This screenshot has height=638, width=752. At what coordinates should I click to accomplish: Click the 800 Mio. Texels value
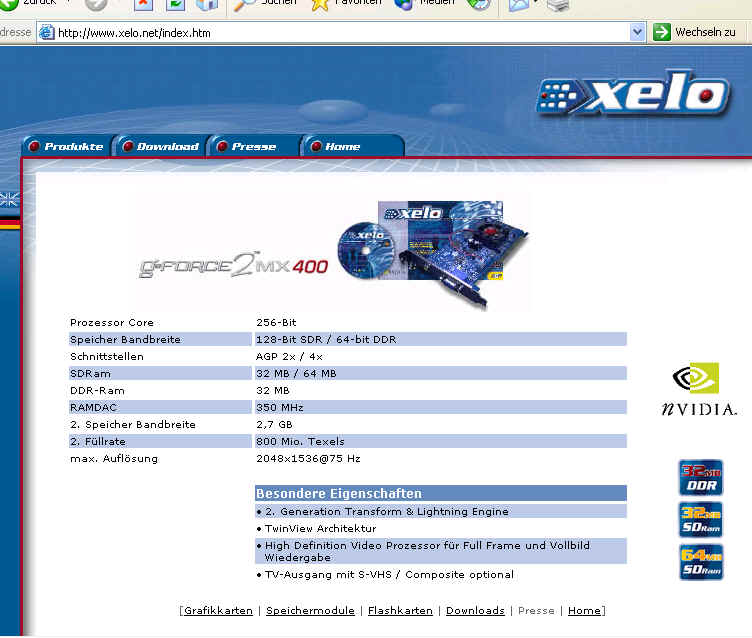[x=300, y=441]
